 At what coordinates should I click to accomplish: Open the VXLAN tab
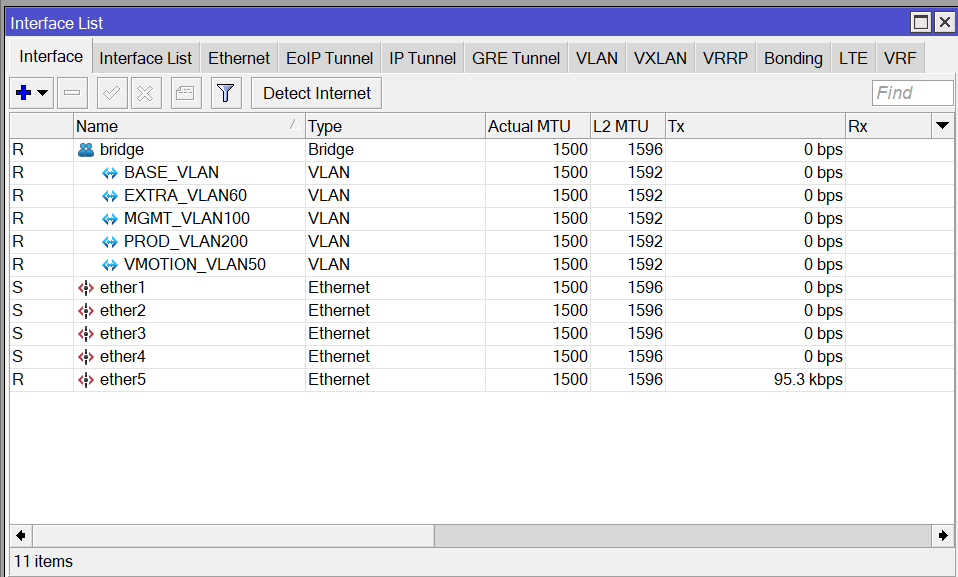coord(660,58)
